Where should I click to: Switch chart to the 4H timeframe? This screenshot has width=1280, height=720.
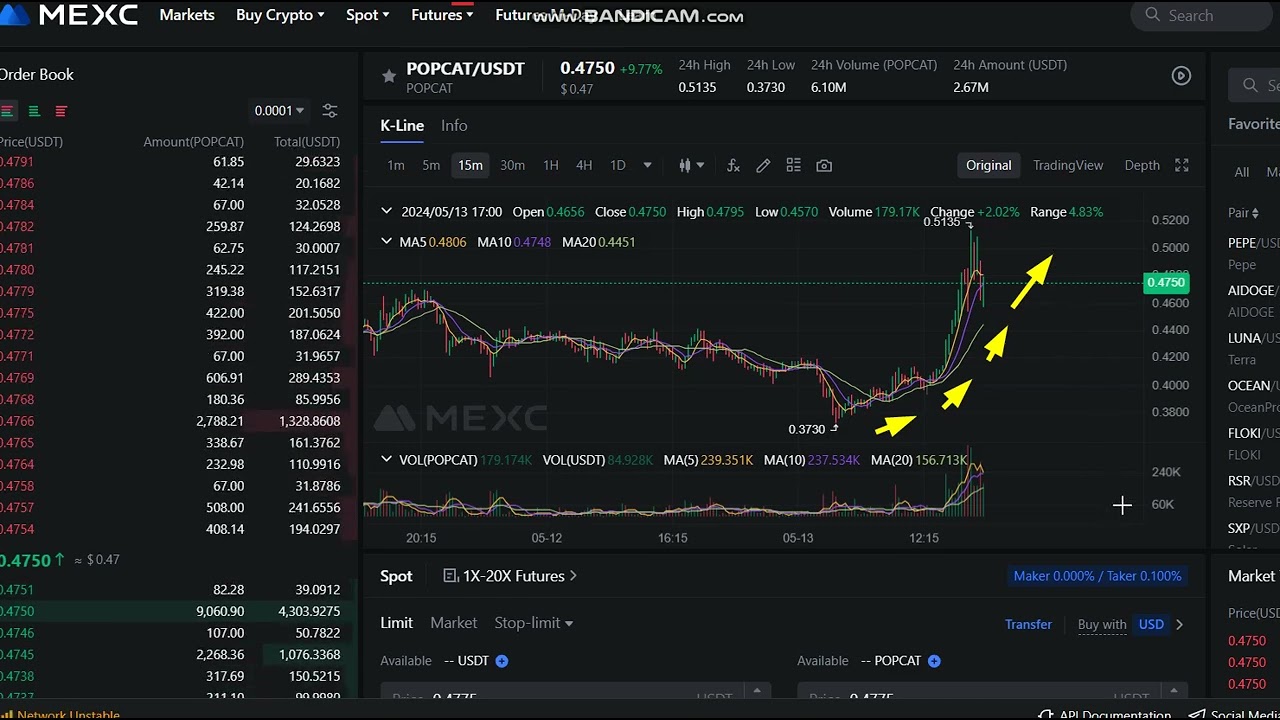point(584,165)
